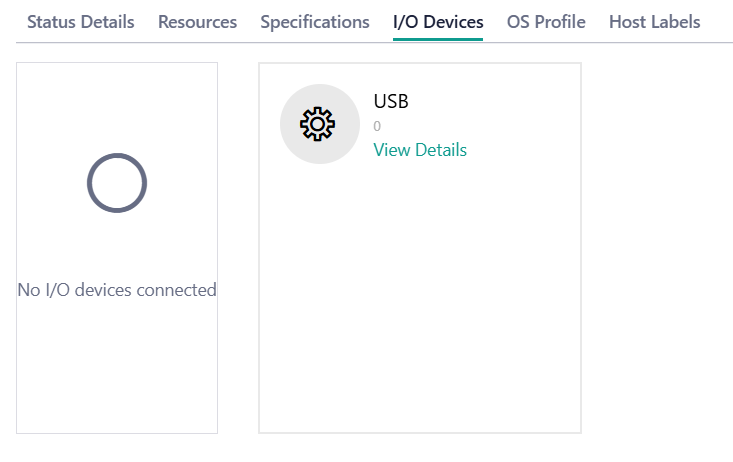Click the teal underline beneath I/O Devices
733x462 pixels.
pos(438,39)
